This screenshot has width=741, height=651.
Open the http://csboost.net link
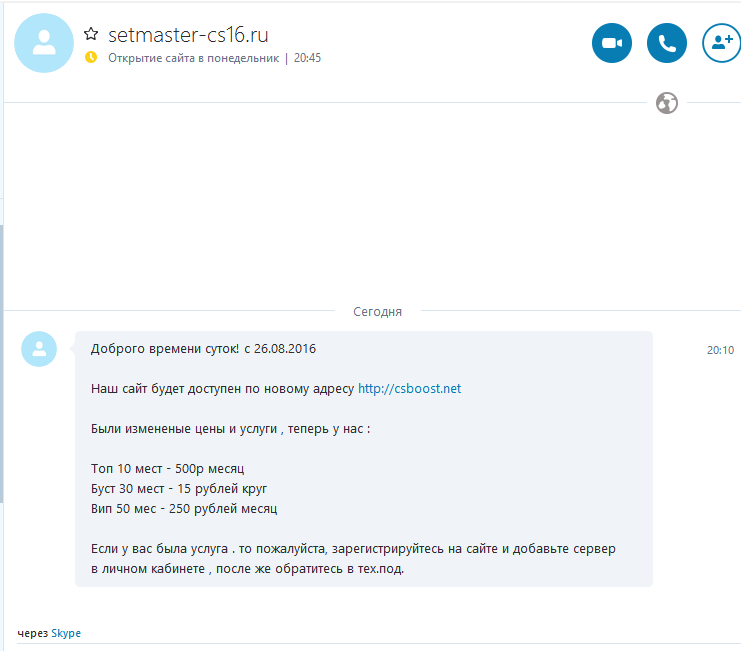(x=409, y=389)
